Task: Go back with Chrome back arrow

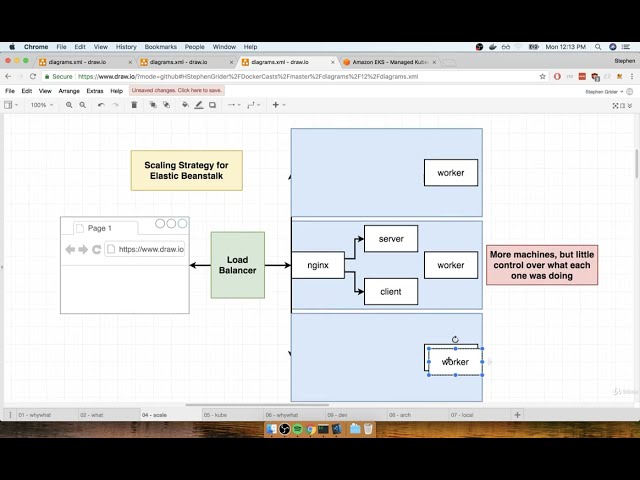Action: point(8,76)
